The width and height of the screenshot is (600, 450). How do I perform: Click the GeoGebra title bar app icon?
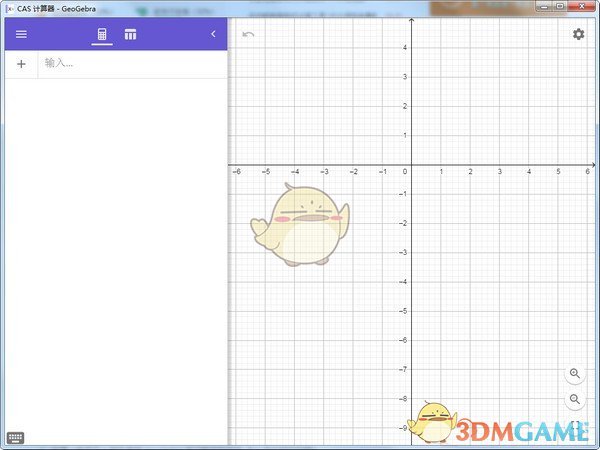point(10,8)
